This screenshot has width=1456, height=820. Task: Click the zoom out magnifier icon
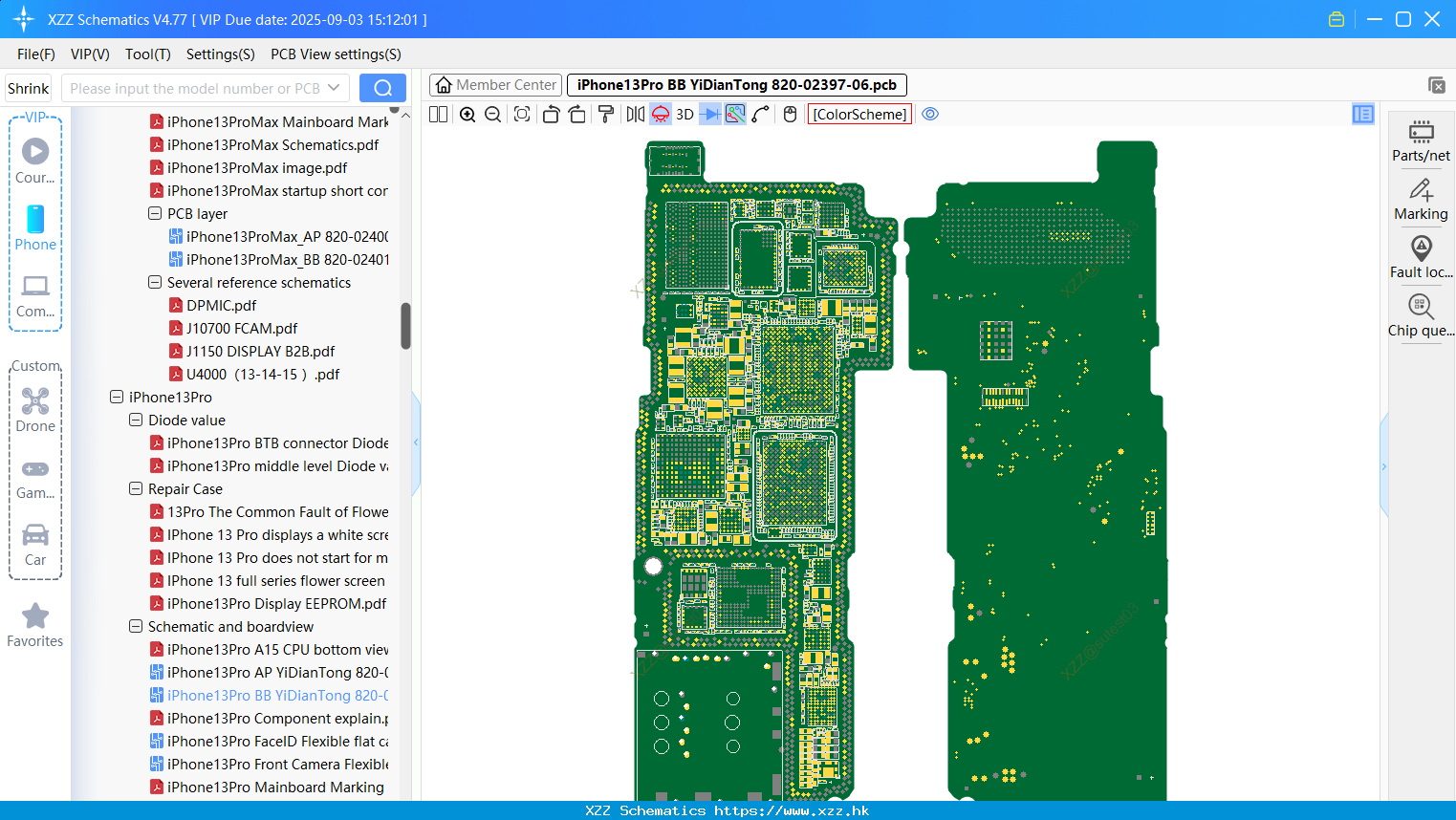click(493, 115)
